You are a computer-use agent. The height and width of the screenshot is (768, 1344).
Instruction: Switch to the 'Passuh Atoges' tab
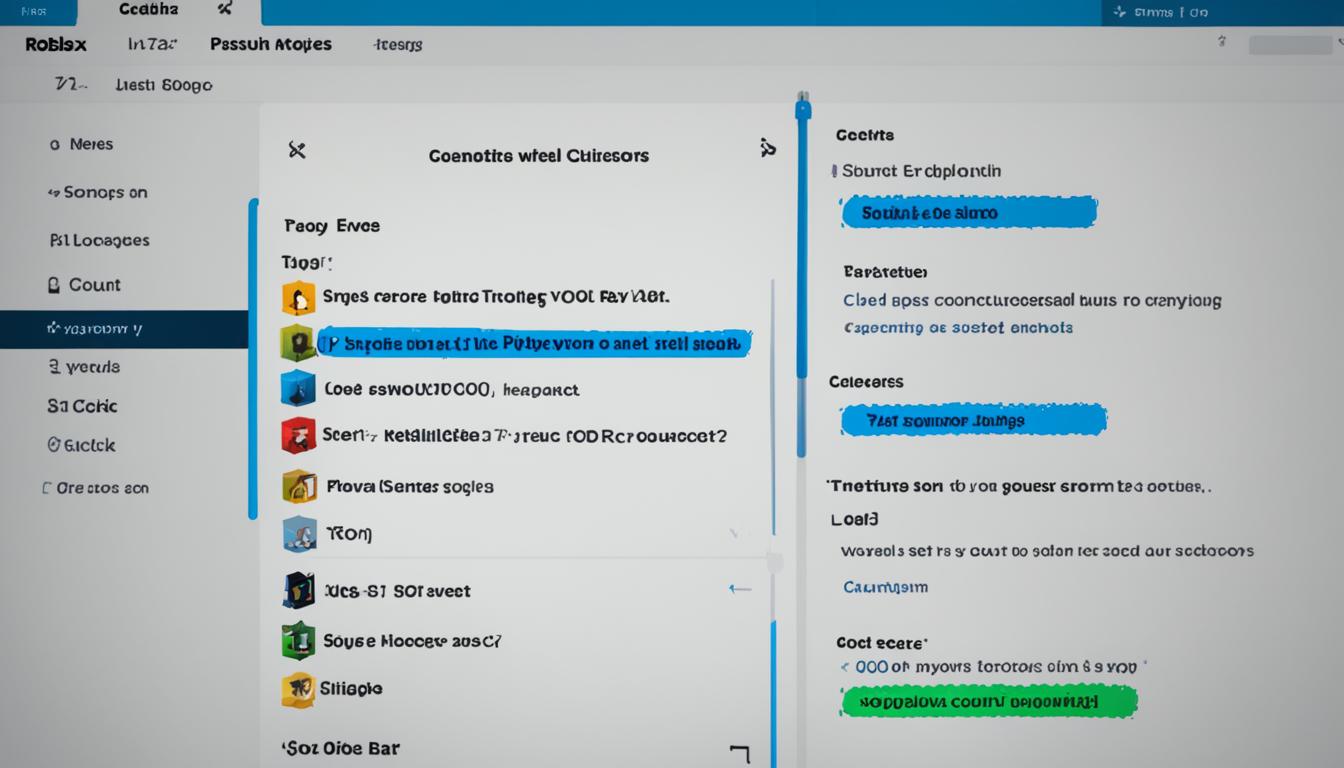point(270,44)
